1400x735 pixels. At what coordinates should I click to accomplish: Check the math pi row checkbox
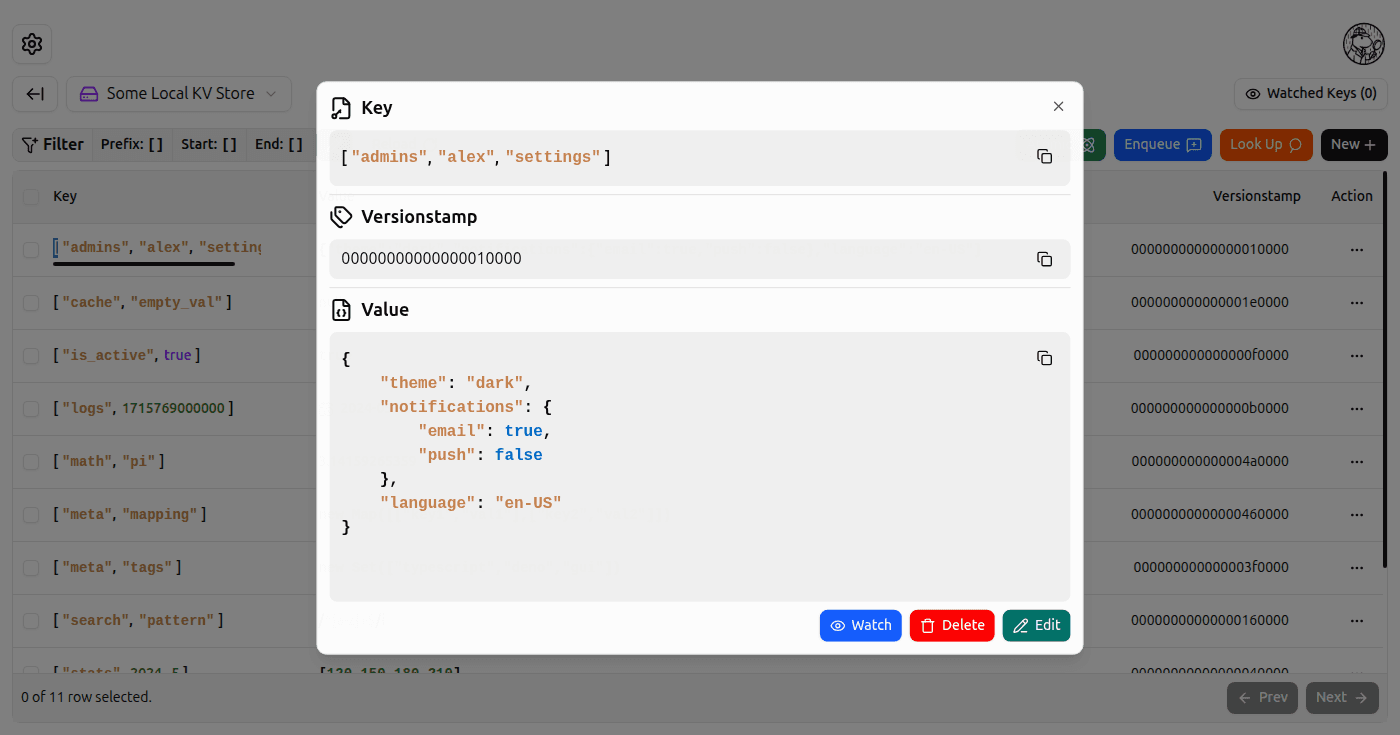tap(31, 462)
